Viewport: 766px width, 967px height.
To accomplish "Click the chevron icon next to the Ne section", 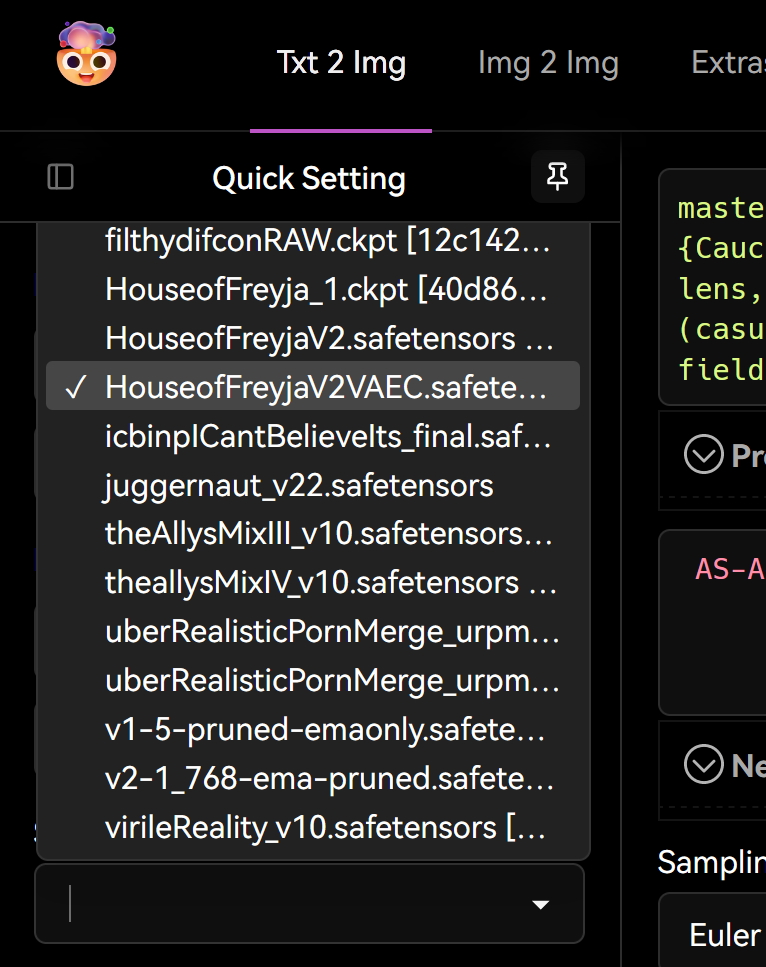I will [706, 764].
